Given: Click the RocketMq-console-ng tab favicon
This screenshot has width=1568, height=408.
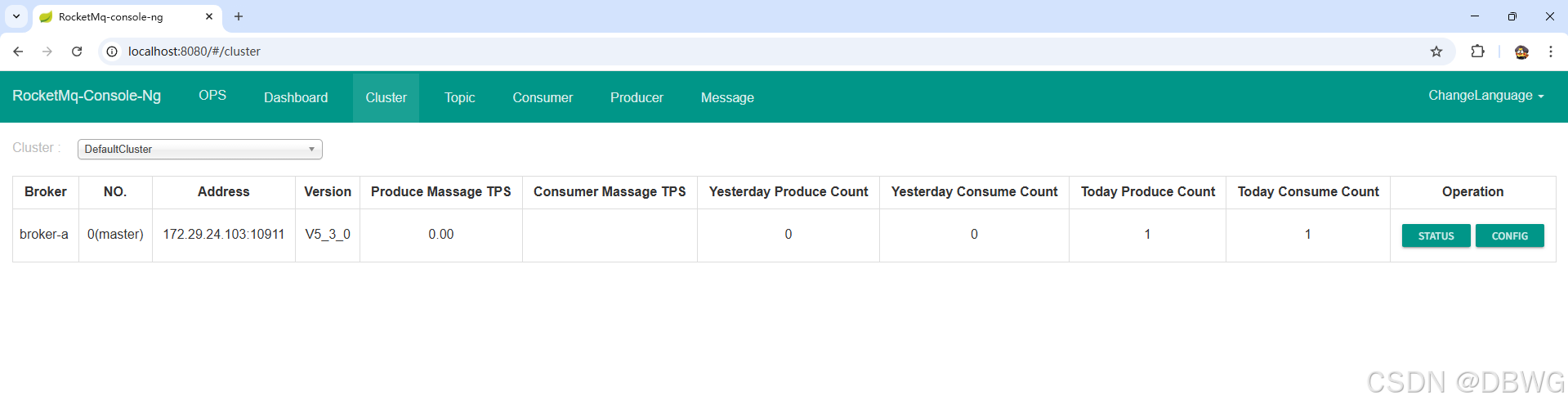Looking at the screenshot, I should click(46, 16).
